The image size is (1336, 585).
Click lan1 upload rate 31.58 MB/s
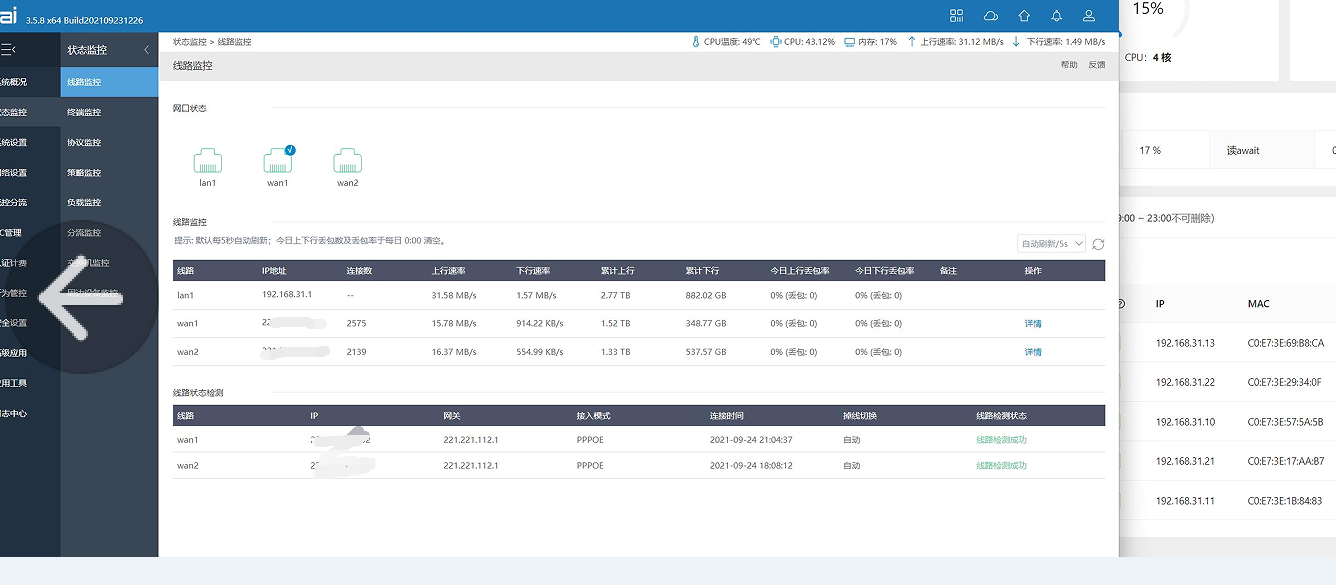tap(456, 295)
